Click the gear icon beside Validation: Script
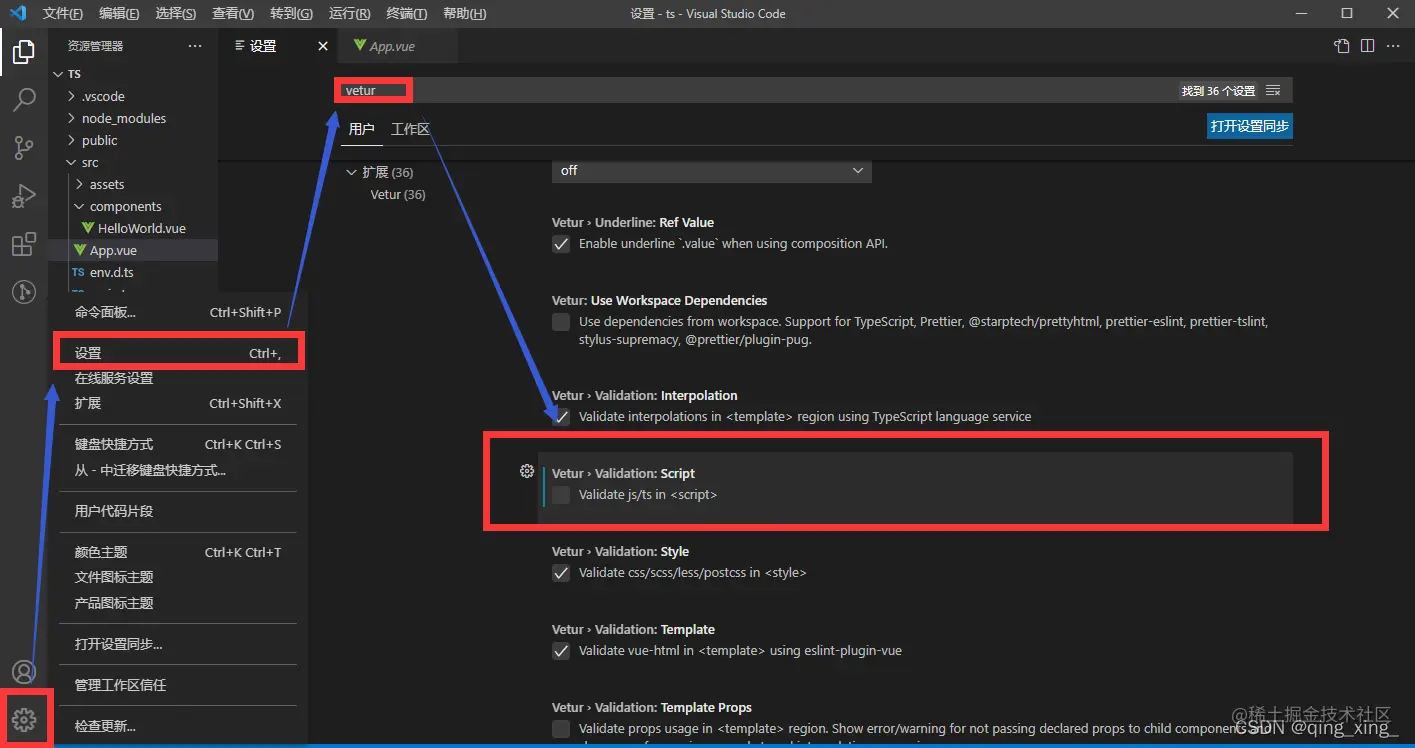Screen dimensions: 1415x748 coord(527,471)
